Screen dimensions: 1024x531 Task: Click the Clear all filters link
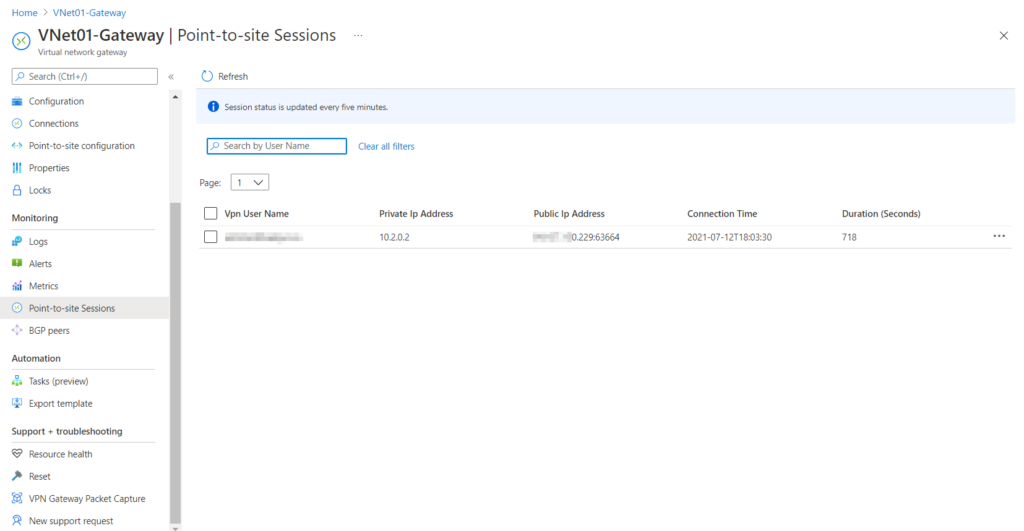386,146
